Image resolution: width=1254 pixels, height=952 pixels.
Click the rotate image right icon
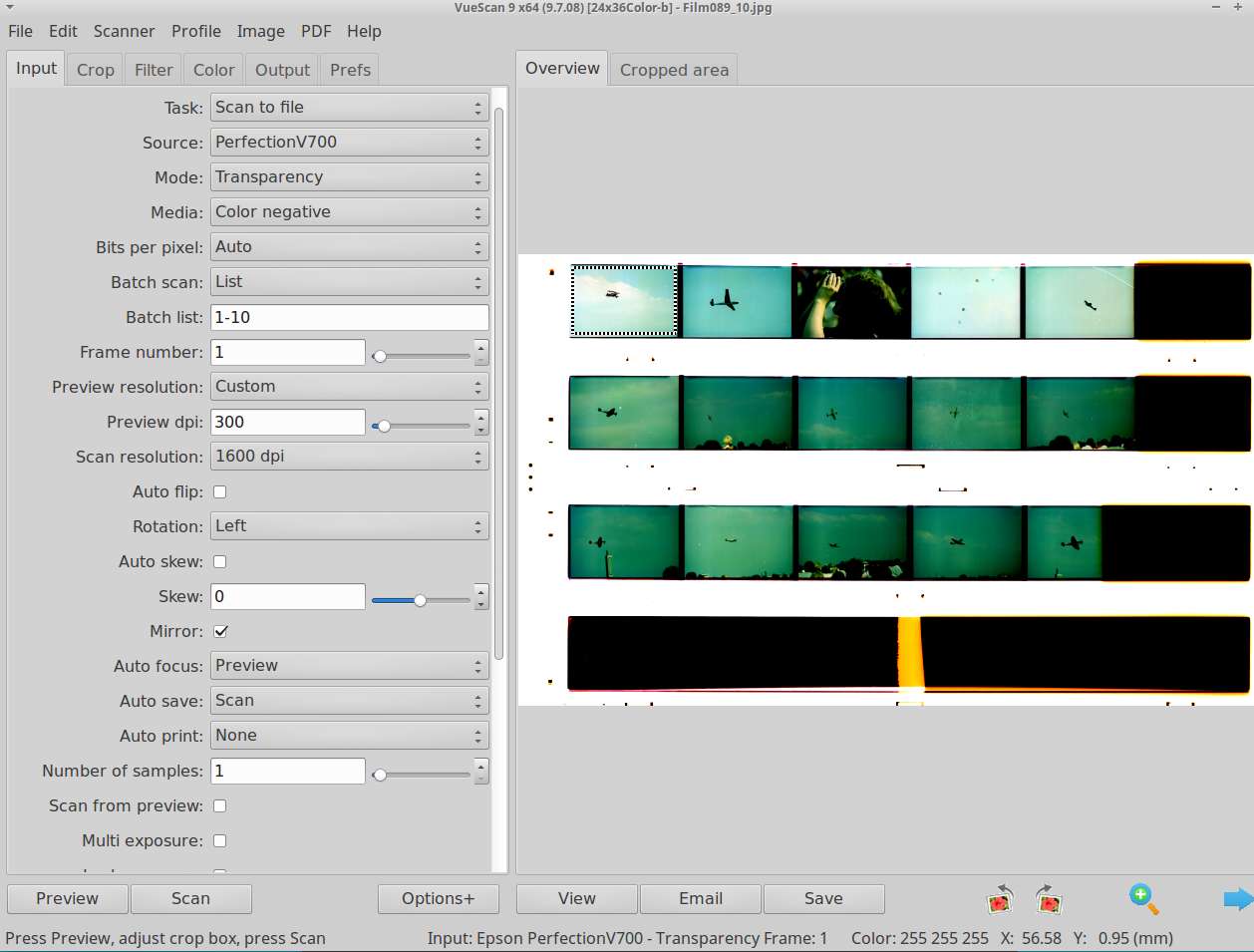click(1048, 899)
